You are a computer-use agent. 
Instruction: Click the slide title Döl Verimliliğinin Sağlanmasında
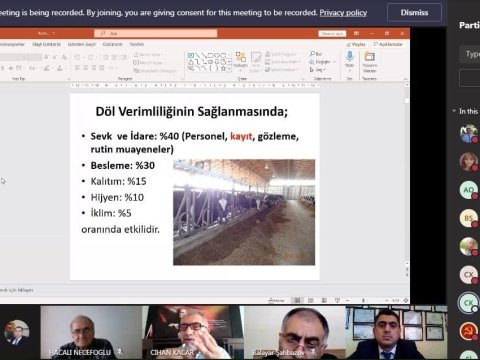(x=192, y=111)
